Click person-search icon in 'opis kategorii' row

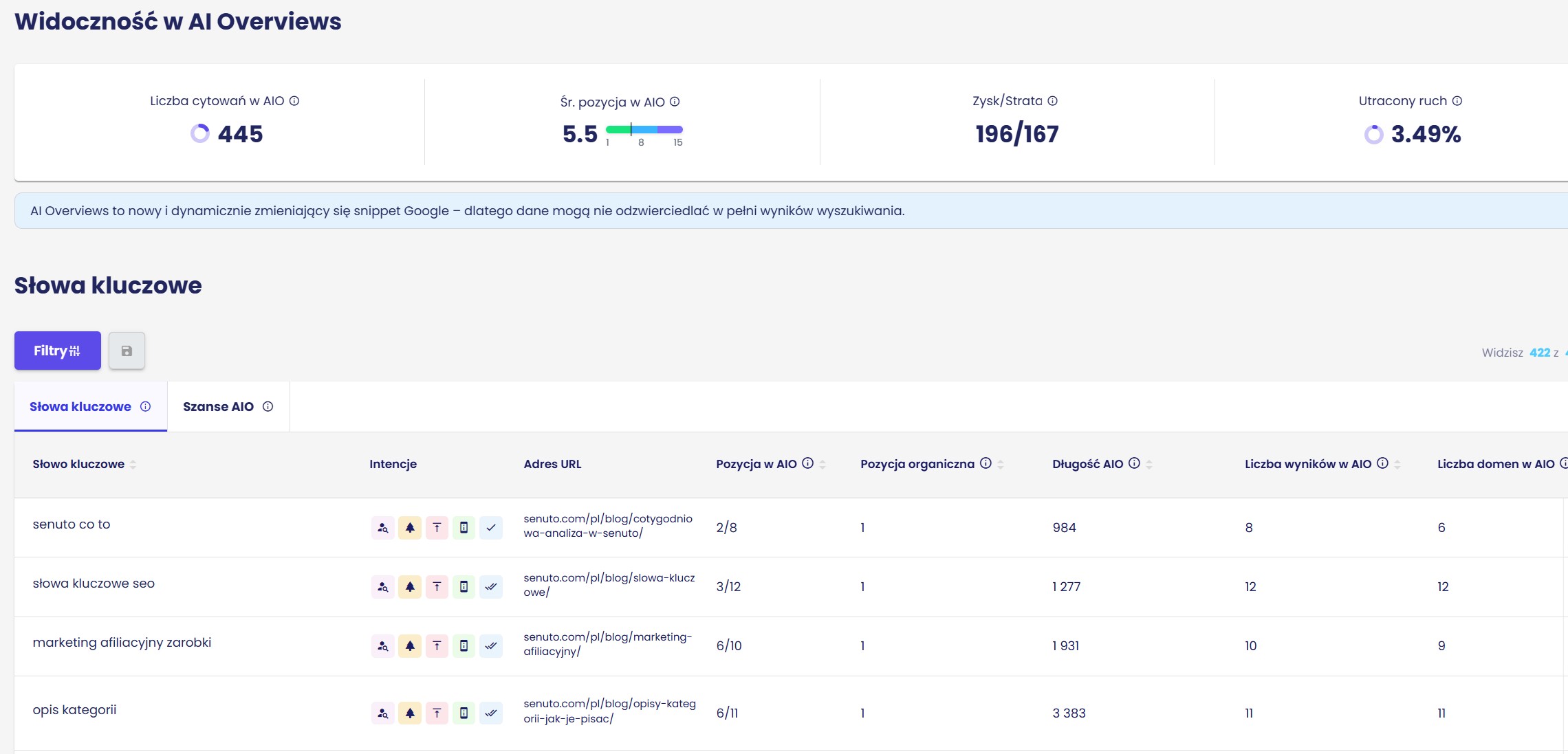point(383,713)
